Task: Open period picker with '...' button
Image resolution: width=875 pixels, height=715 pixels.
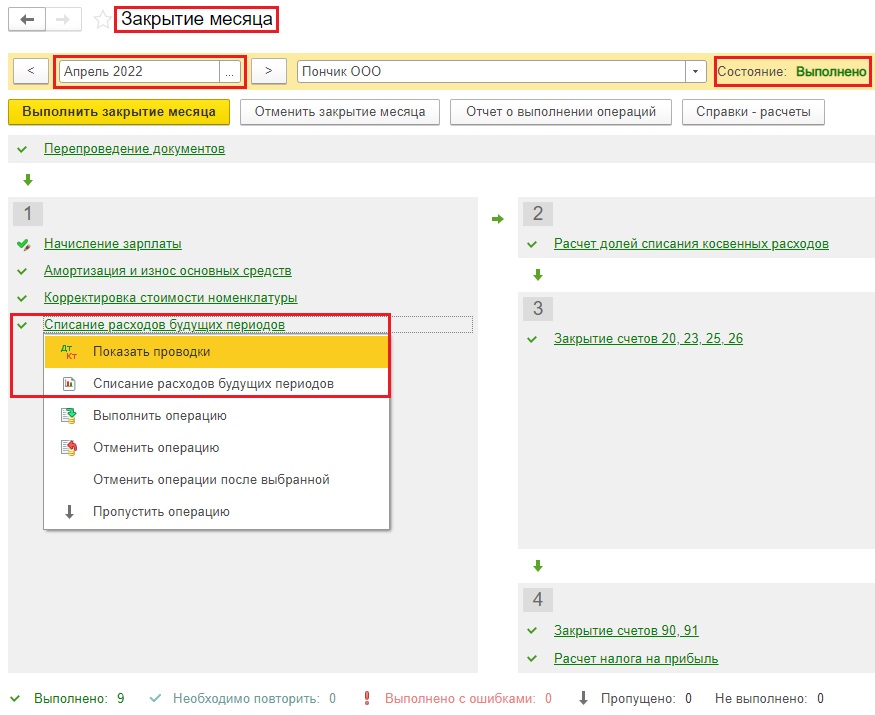Action: (x=230, y=72)
